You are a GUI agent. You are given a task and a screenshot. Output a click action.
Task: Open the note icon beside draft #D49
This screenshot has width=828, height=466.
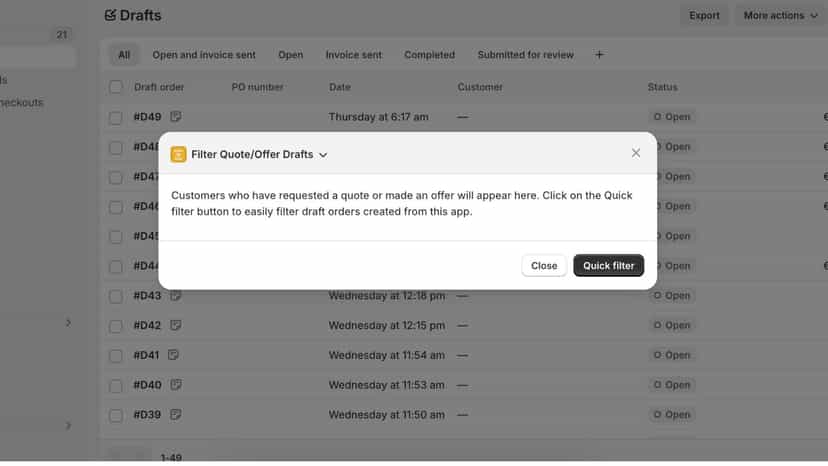tap(176, 116)
